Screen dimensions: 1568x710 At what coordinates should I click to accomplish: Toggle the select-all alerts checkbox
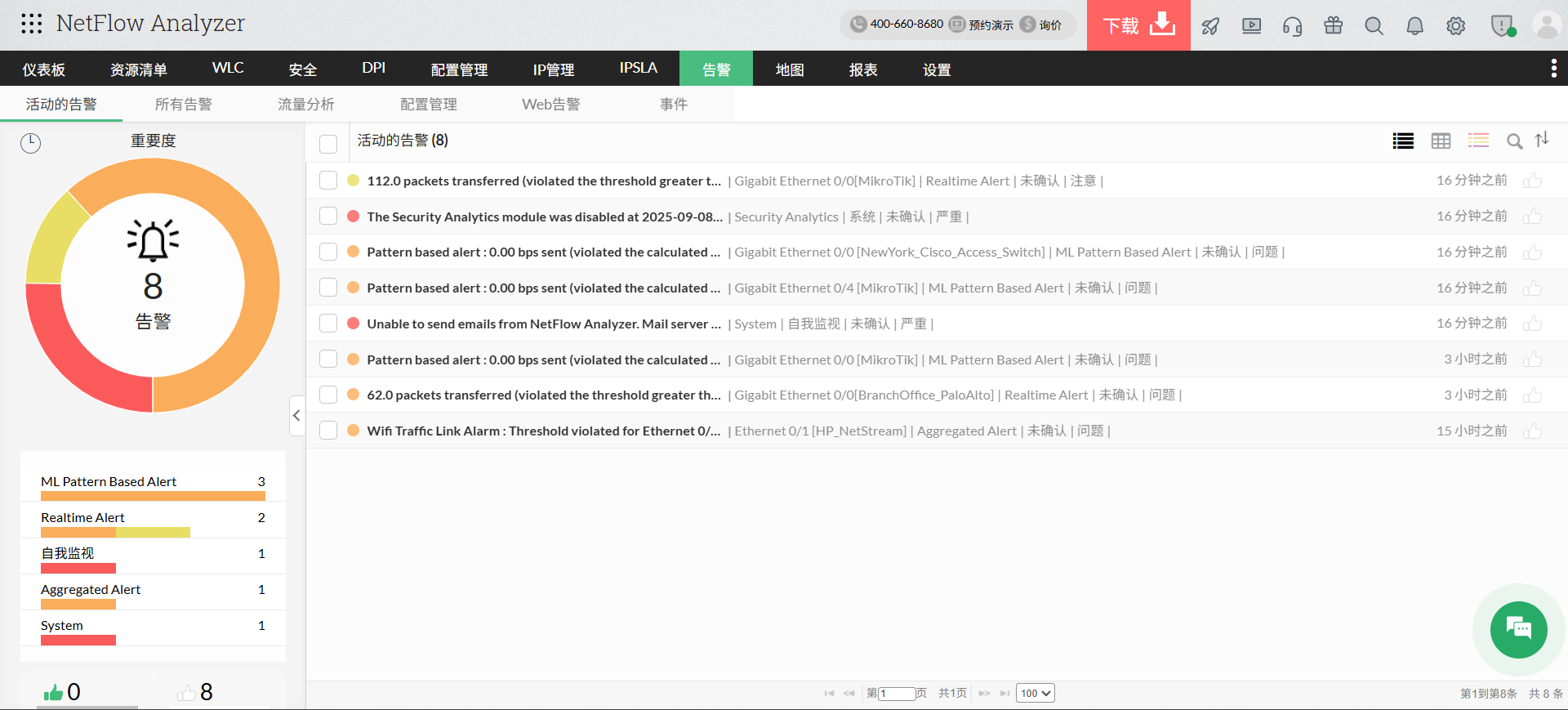click(328, 144)
